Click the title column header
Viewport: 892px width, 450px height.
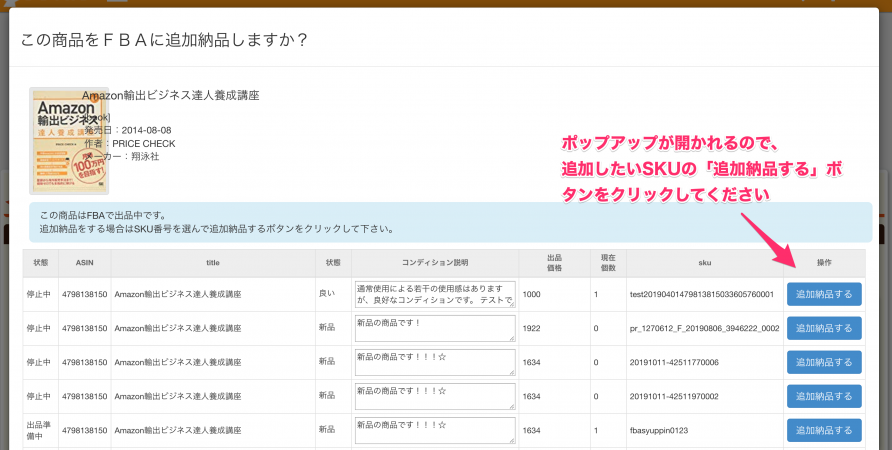(x=213, y=263)
